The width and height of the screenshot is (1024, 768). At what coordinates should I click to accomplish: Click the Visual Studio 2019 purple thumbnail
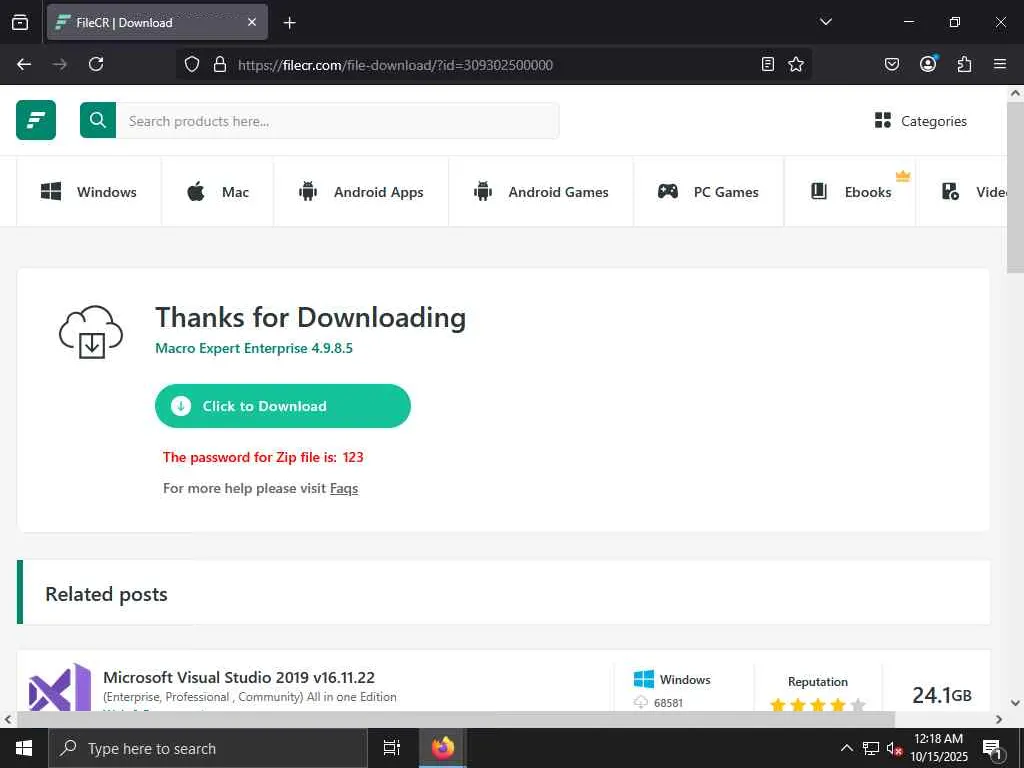pyautogui.click(x=60, y=687)
